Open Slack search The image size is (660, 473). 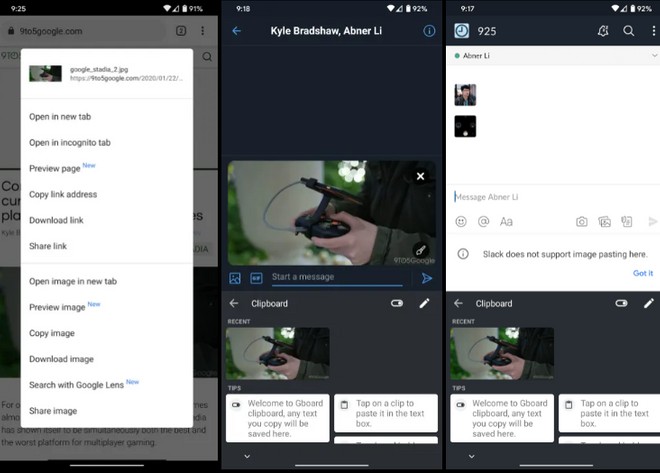pos(628,31)
